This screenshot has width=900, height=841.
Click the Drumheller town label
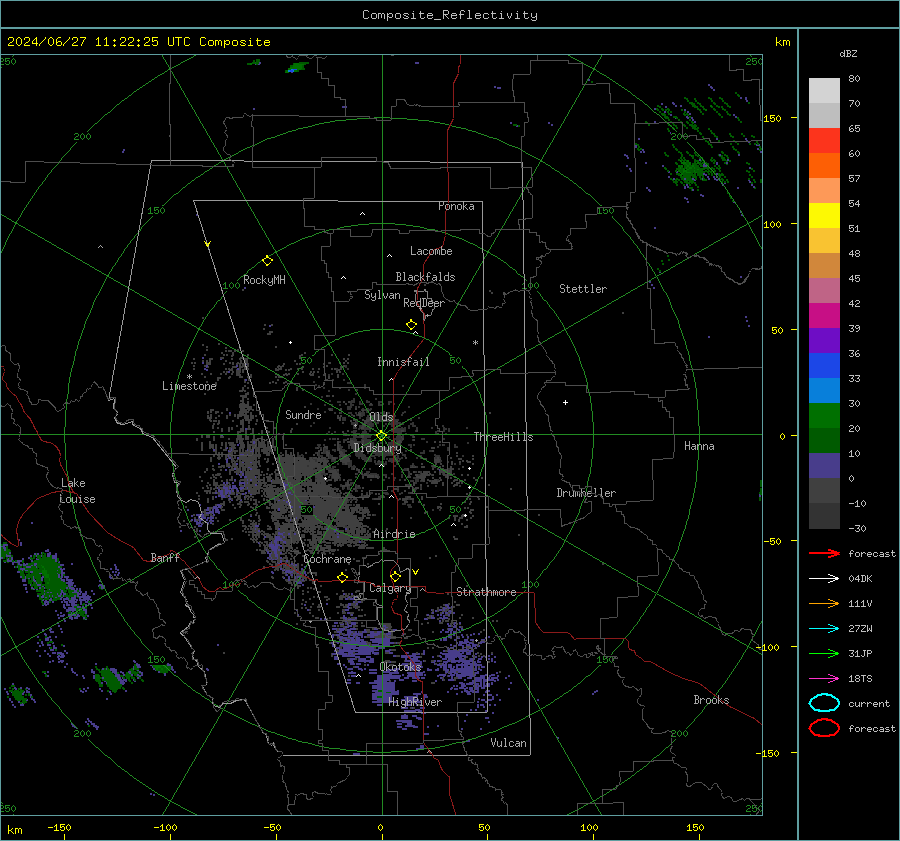(586, 493)
